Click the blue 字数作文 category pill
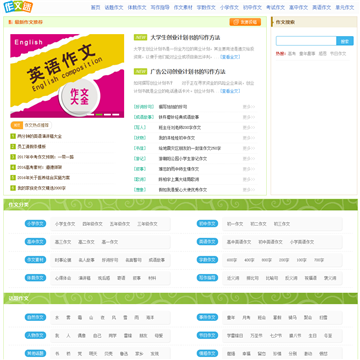360x360 pixels. click(207, 259)
